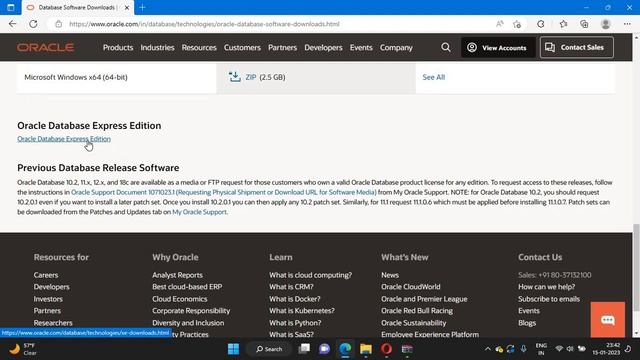Open the Partners menu in the header
This screenshot has width=640, height=360.
pos(282,47)
